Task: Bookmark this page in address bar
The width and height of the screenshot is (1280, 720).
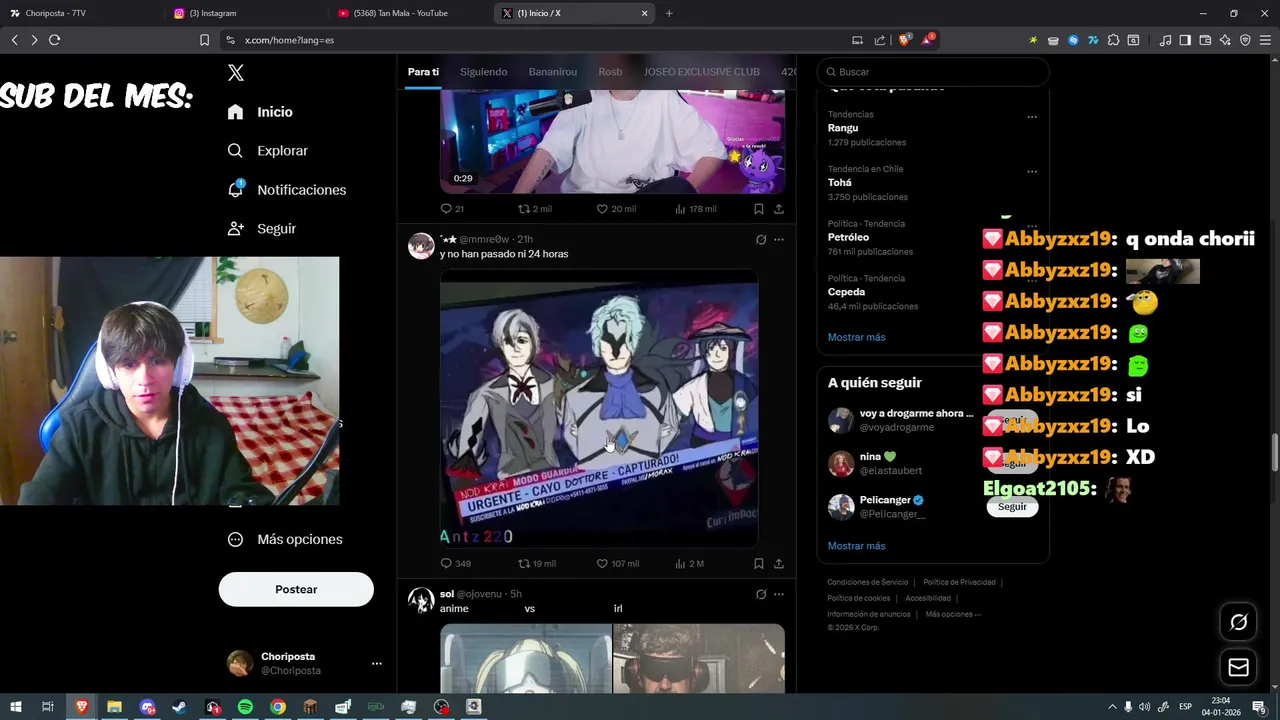Action: click(204, 40)
